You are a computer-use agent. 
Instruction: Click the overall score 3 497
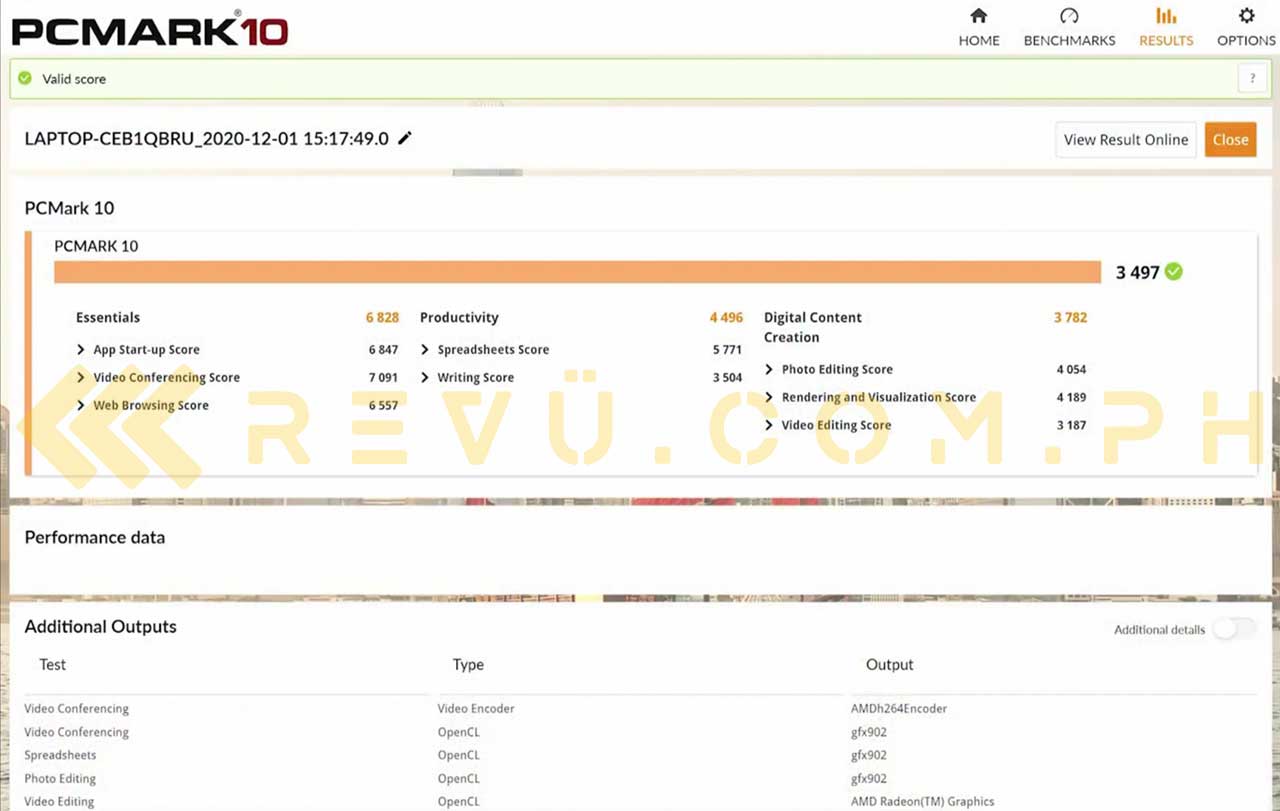(1137, 272)
